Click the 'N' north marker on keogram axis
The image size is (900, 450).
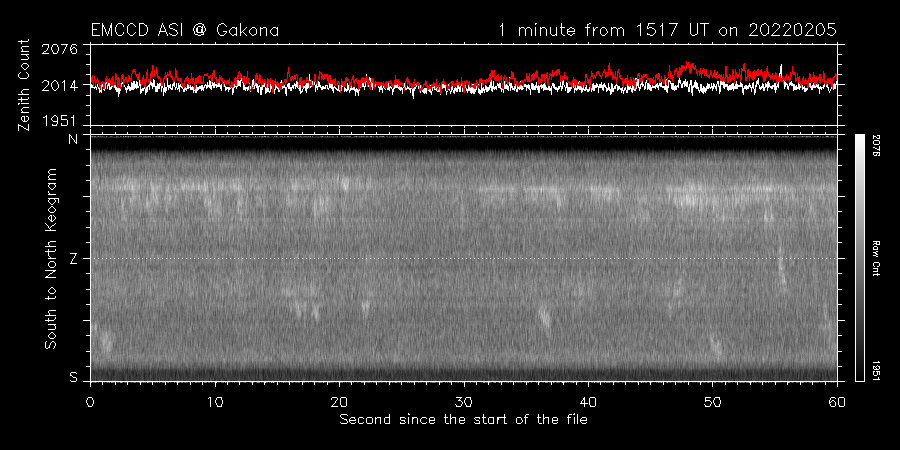[x=73, y=139]
